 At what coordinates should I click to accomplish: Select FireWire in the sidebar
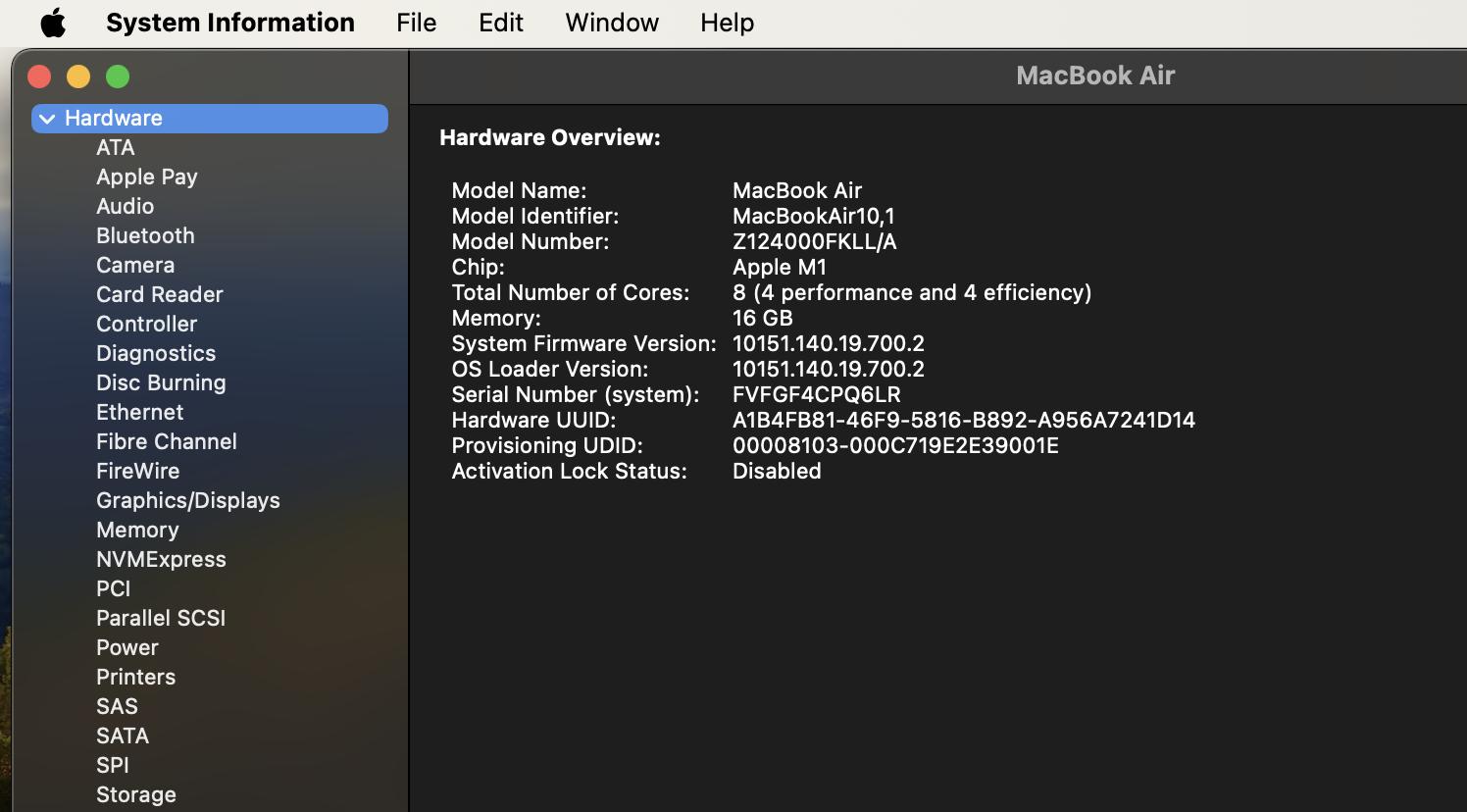pyautogui.click(x=138, y=471)
